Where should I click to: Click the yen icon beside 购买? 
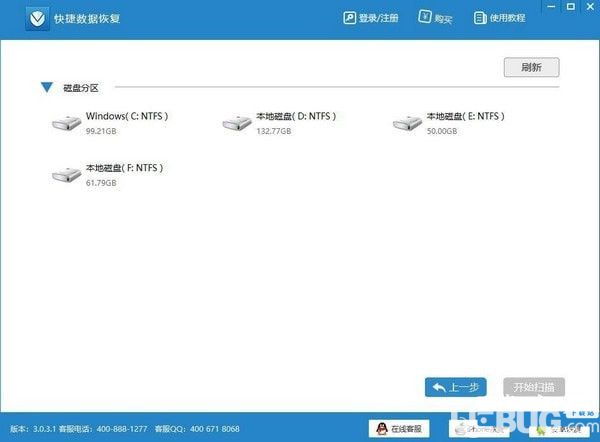(x=425, y=17)
